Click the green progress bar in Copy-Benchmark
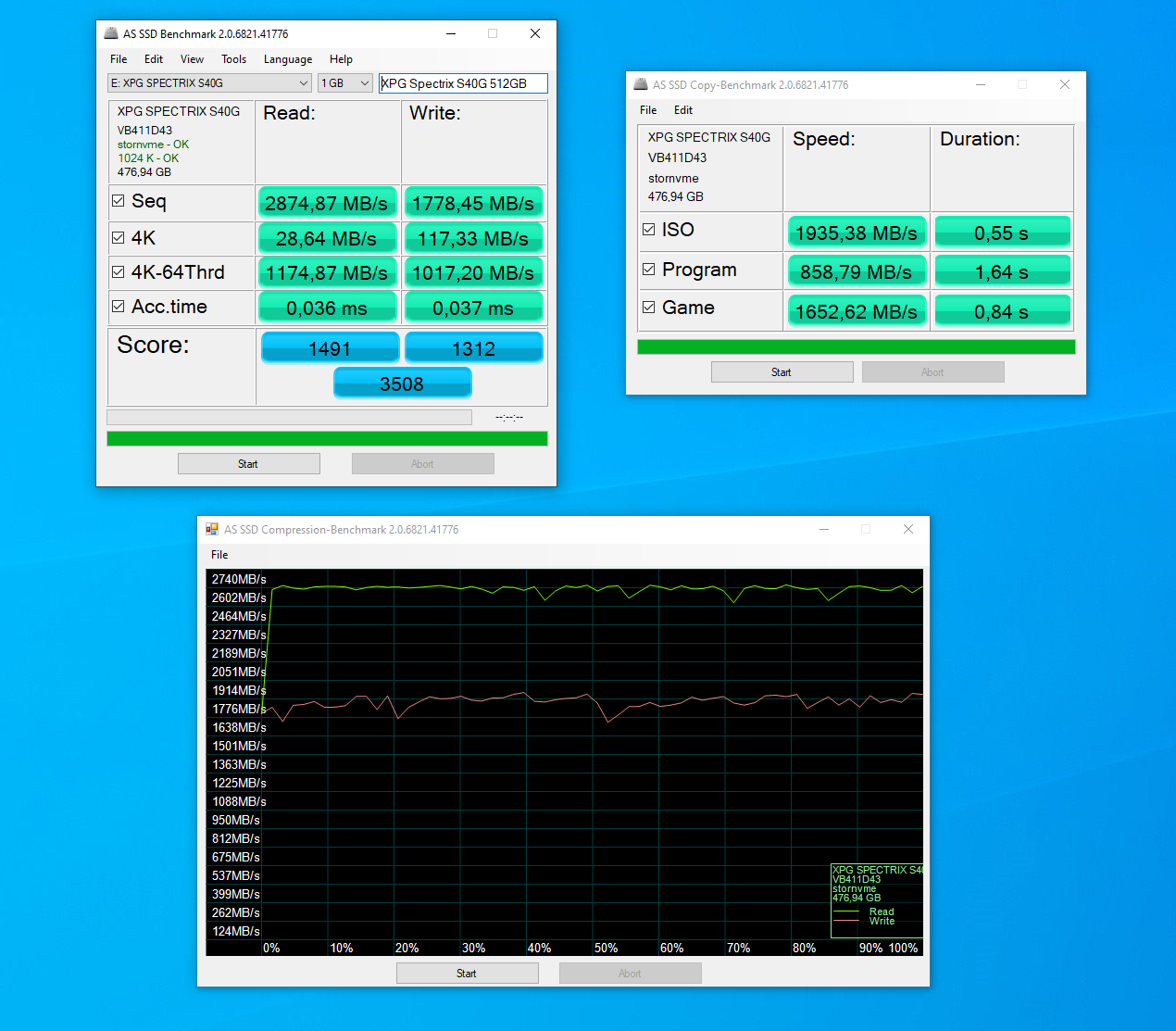 (857, 346)
